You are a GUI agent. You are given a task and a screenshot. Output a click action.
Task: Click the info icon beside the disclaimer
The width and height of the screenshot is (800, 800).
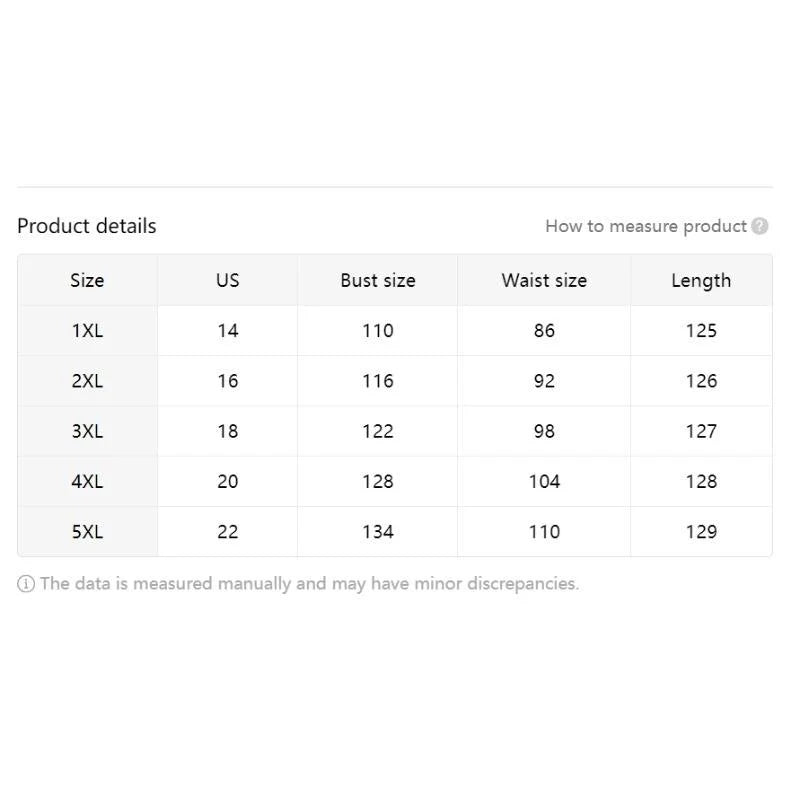click(26, 584)
